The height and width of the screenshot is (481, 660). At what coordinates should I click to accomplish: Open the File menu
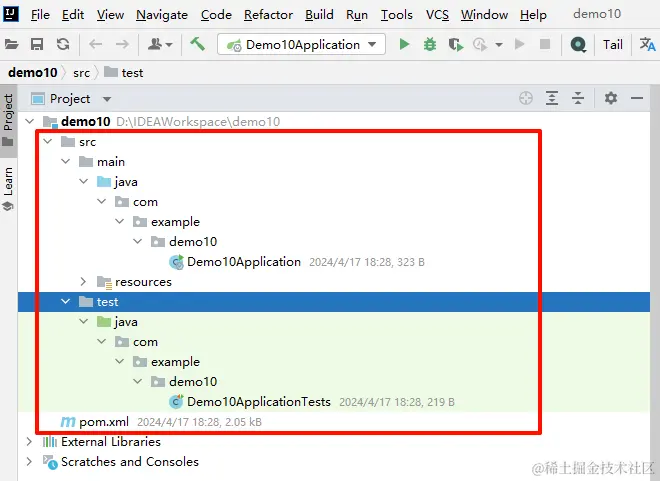[x=40, y=15]
